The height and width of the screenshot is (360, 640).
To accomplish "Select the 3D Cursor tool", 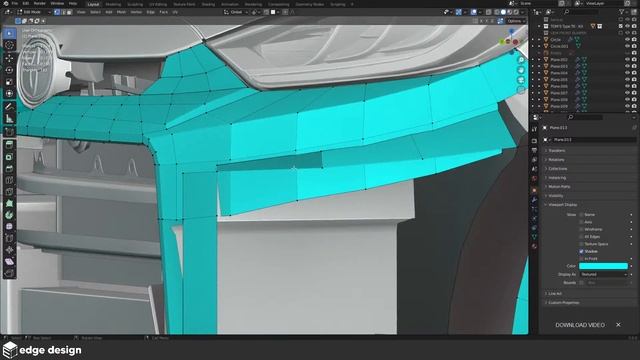I will [9, 45].
